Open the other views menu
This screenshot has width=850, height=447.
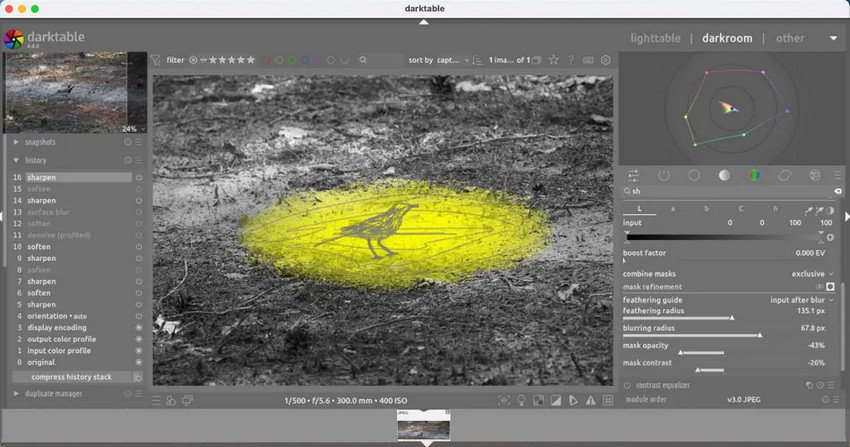[x=790, y=38]
